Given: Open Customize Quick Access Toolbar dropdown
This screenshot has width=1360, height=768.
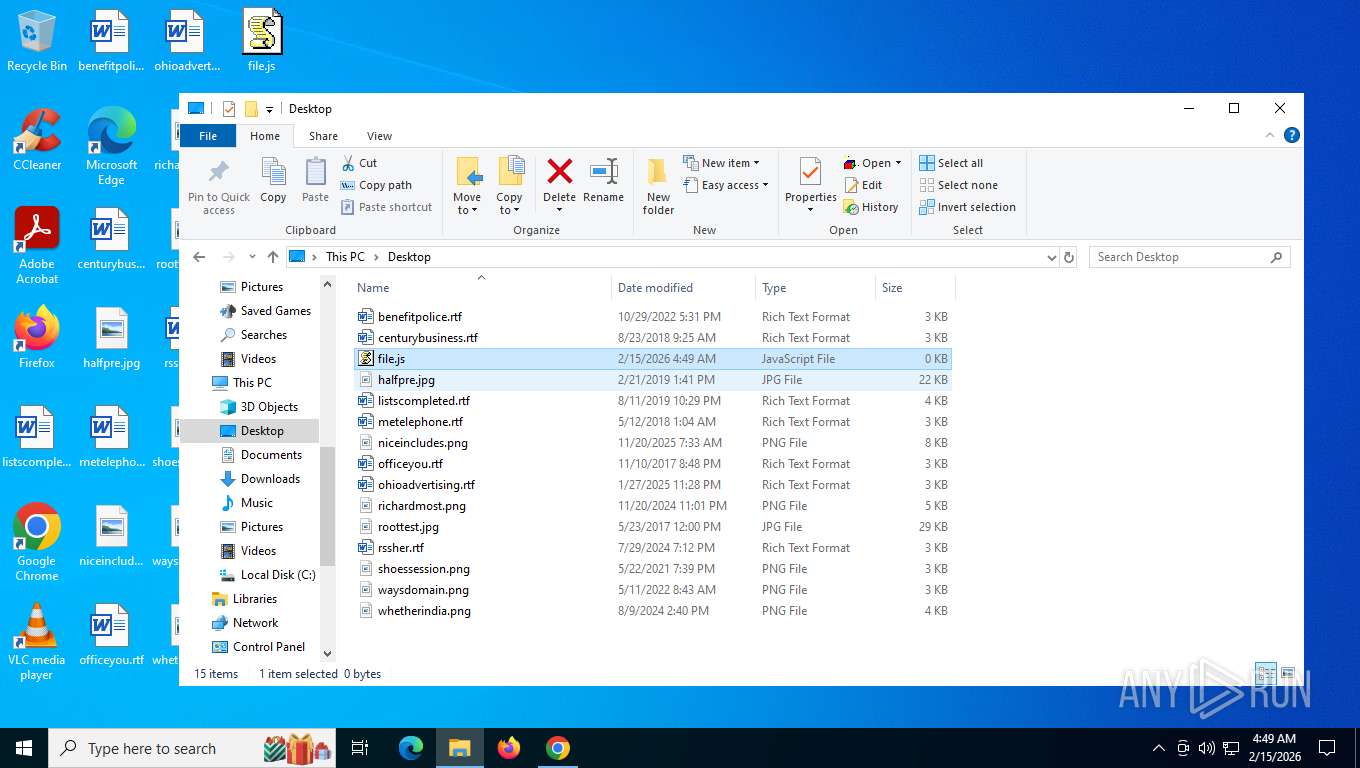Looking at the screenshot, I should [x=269, y=110].
